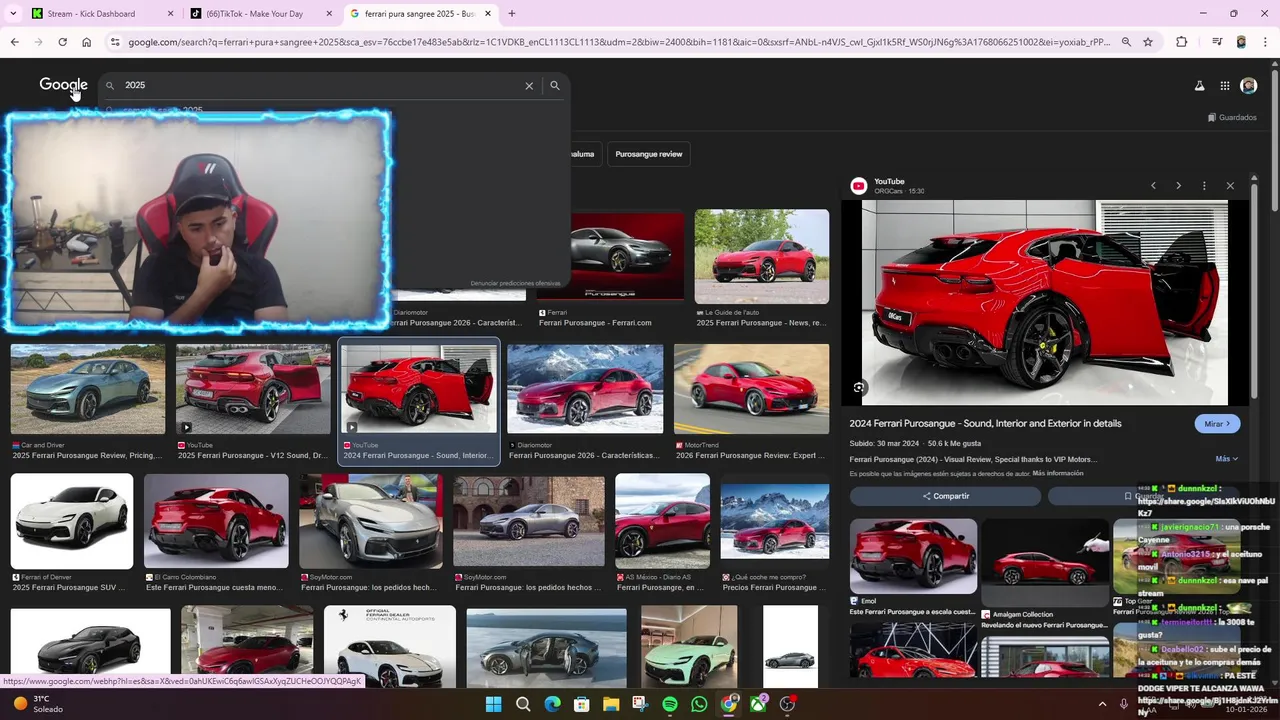Click the preview panel scrollbar
Image resolution: width=1280 pixels, height=720 pixels.
click(x=1254, y=290)
